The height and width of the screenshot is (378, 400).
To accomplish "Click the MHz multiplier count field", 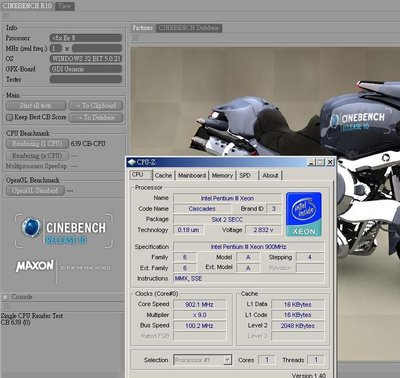I will 56,48.
